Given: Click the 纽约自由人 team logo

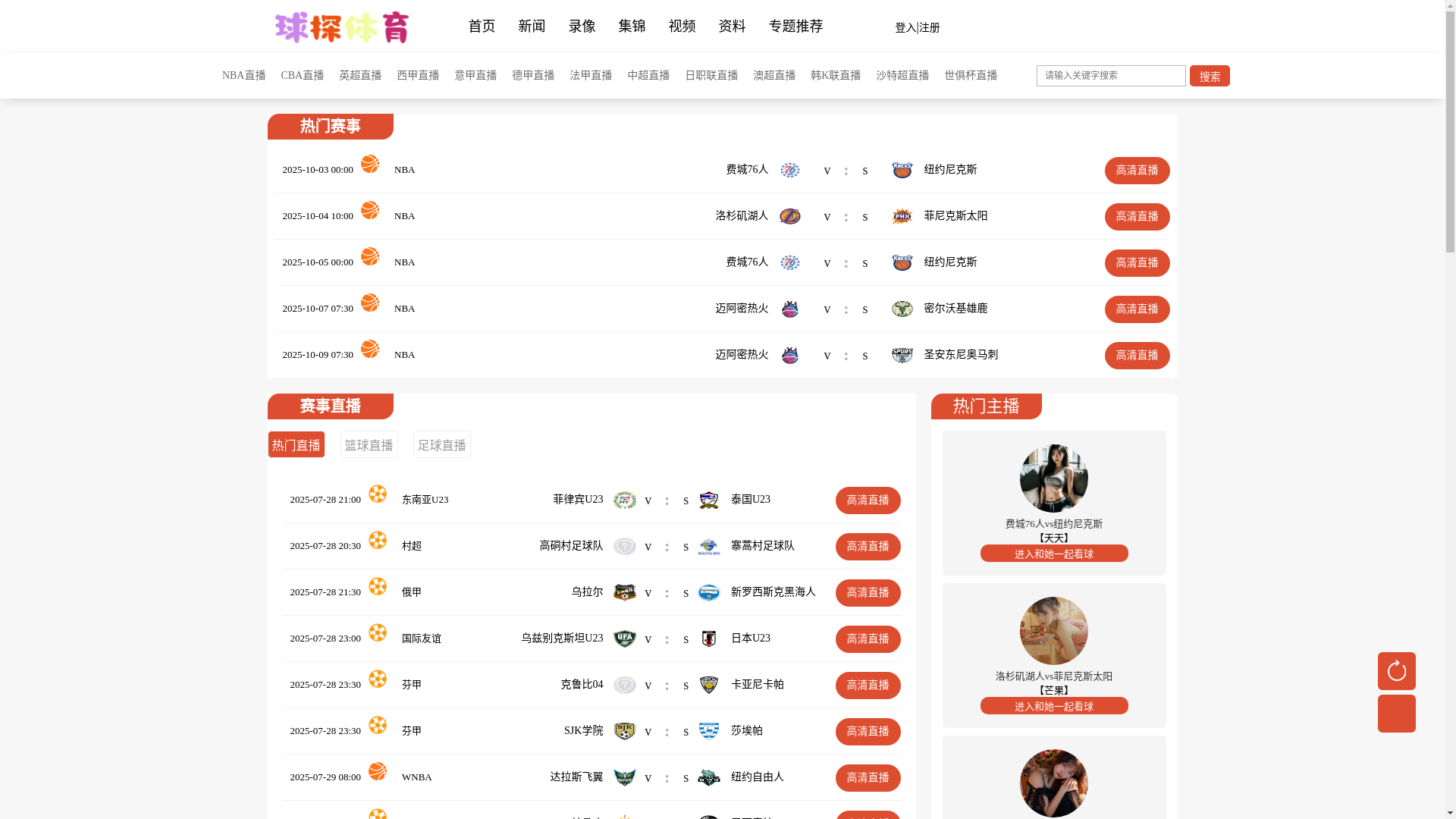Looking at the screenshot, I should pyautogui.click(x=709, y=777).
